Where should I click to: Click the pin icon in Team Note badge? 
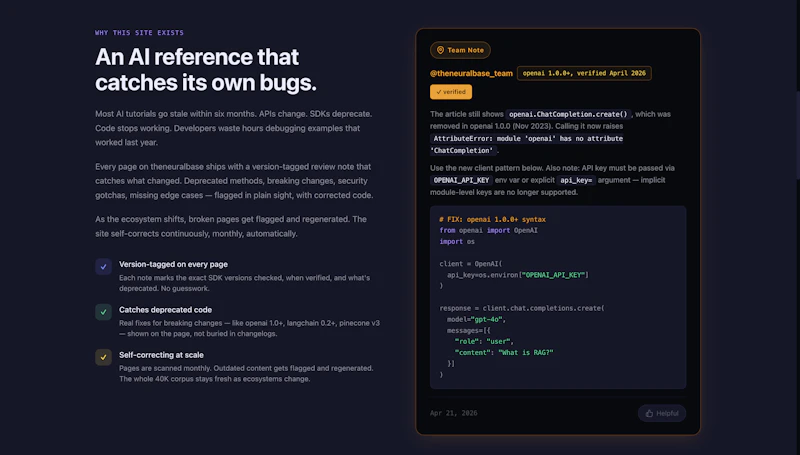[440, 50]
